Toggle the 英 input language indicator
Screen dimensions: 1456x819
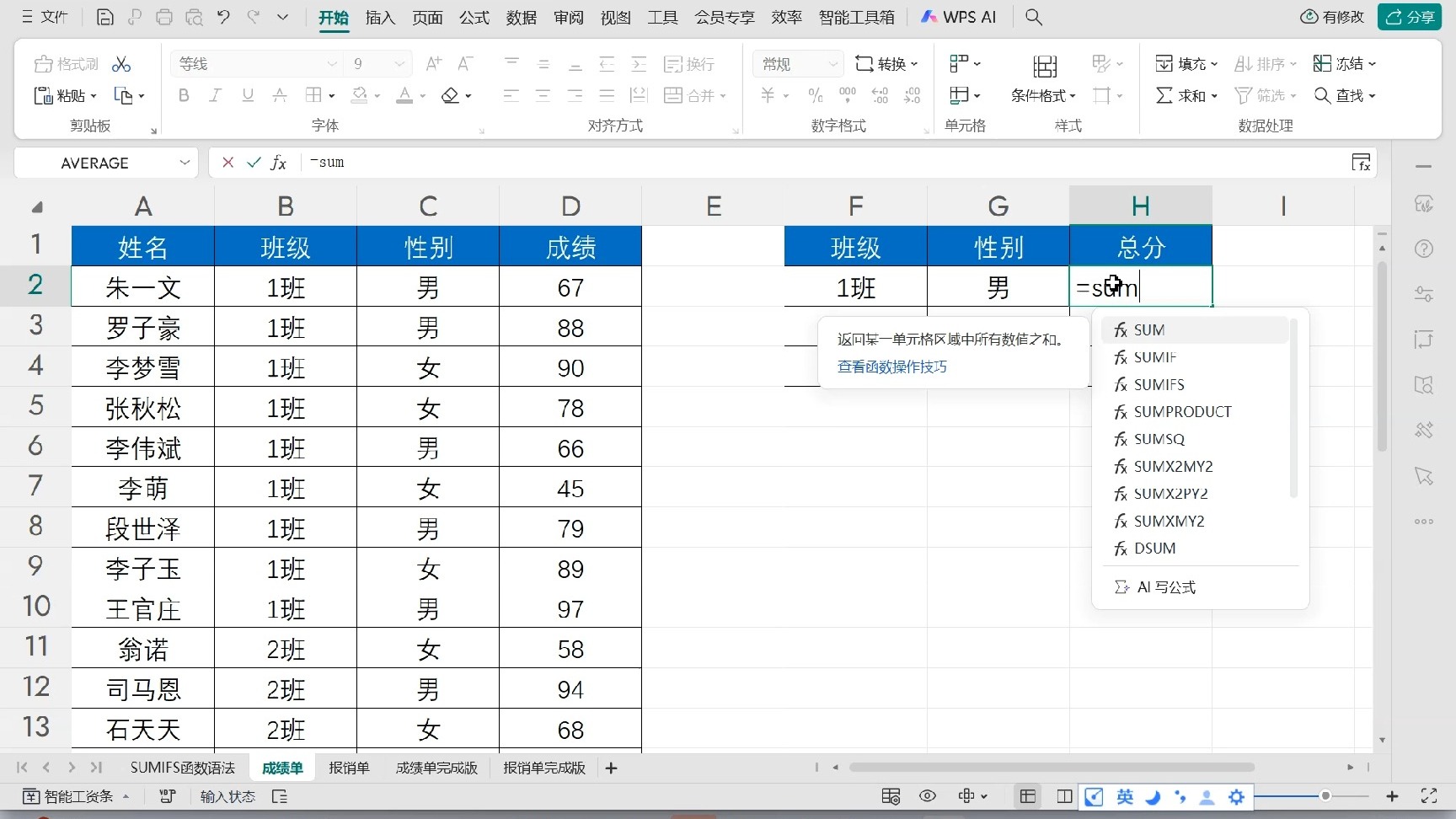click(1125, 796)
